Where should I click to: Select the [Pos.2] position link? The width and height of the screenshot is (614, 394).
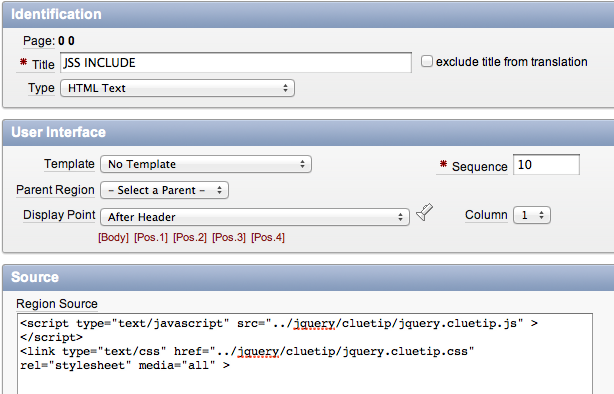(x=190, y=237)
